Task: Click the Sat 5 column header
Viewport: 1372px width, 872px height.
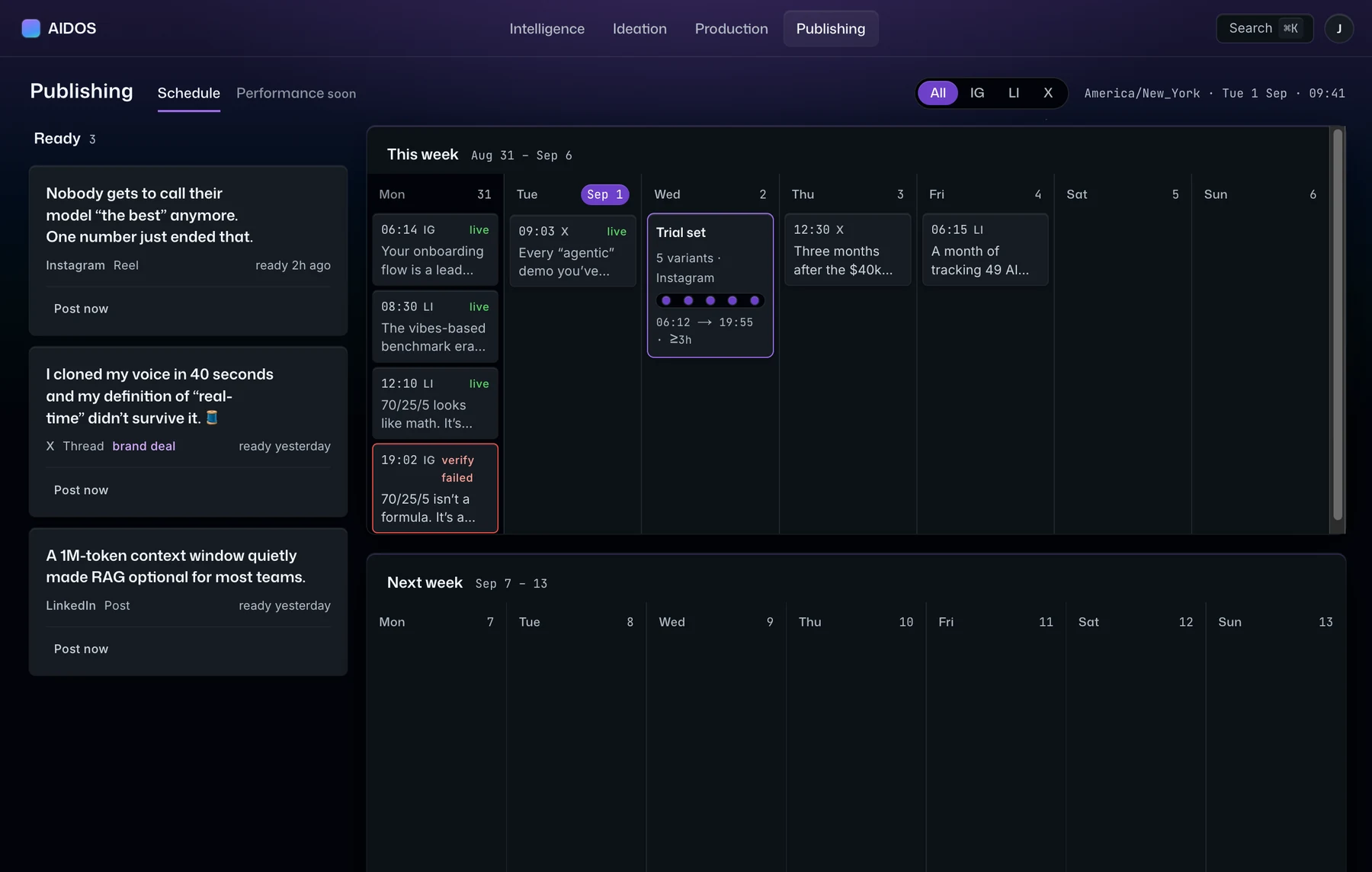Action: (x=1122, y=194)
